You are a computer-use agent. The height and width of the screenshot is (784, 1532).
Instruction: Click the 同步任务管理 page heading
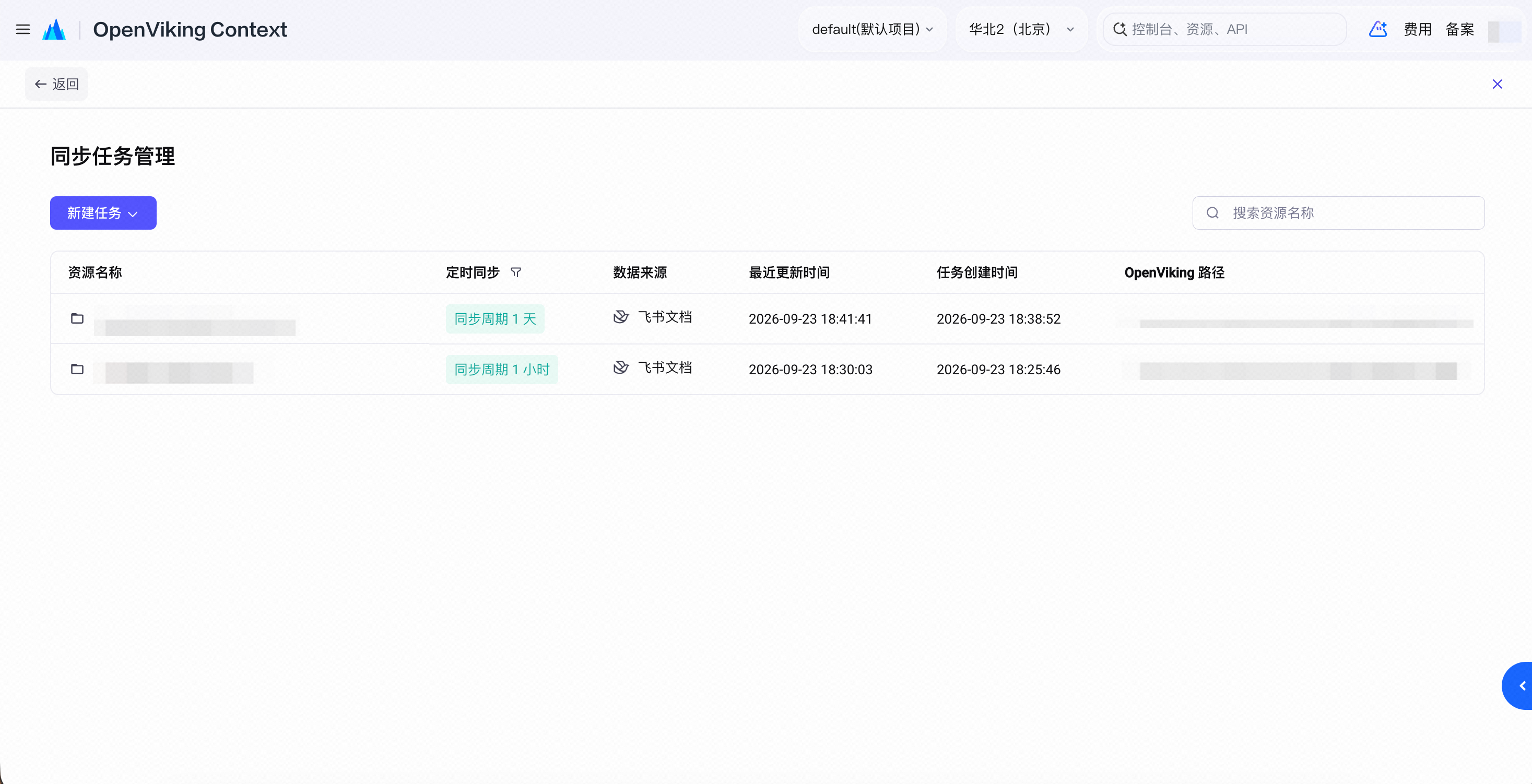[x=112, y=156]
